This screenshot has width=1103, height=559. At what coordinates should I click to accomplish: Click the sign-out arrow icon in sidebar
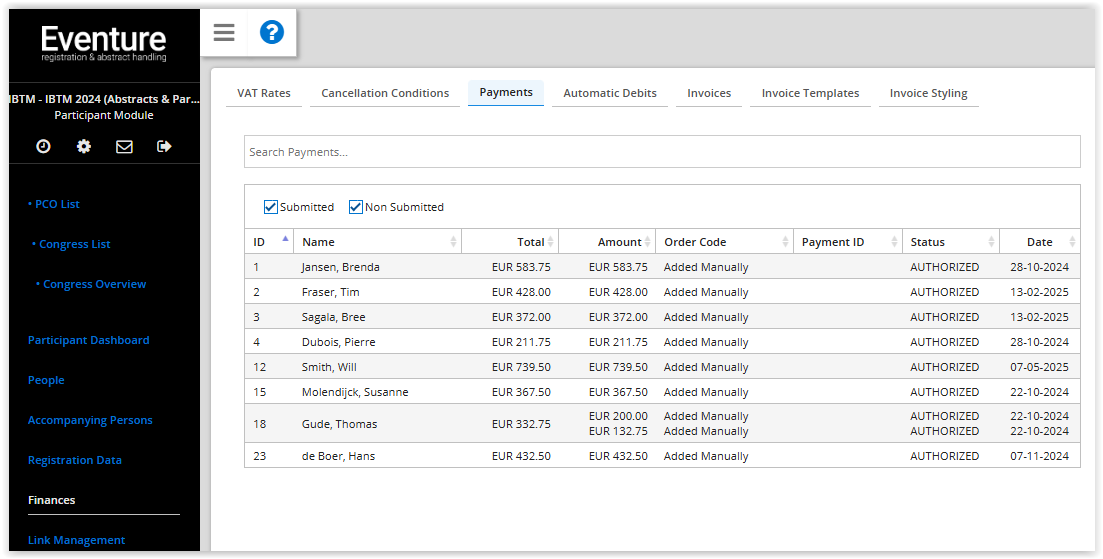(165, 146)
